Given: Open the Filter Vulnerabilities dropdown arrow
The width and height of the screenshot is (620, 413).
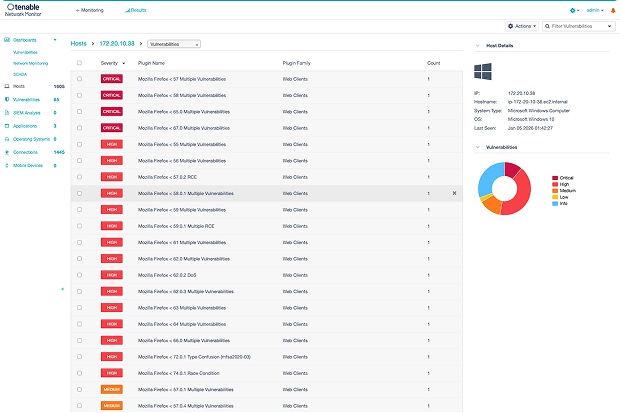Looking at the screenshot, I should [609, 26].
